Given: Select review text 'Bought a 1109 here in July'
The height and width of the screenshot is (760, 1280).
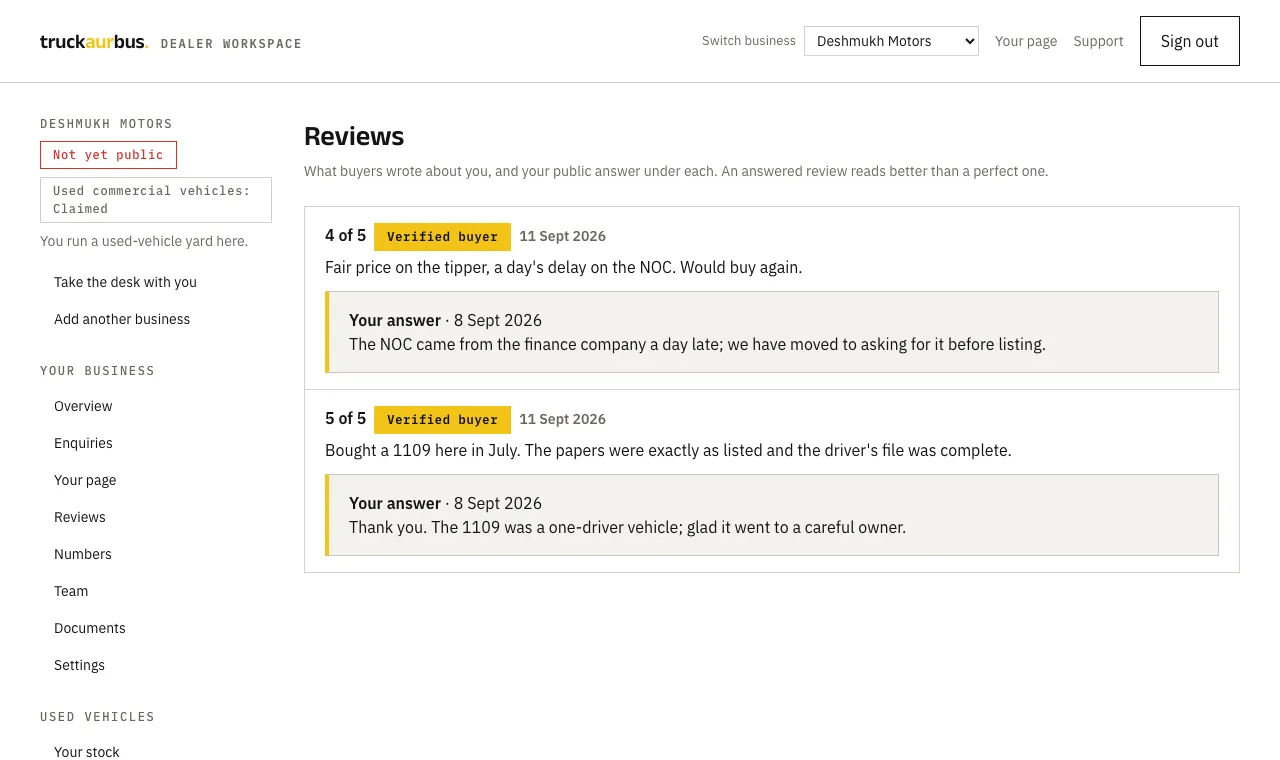Looking at the screenshot, I should pos(668,451).
